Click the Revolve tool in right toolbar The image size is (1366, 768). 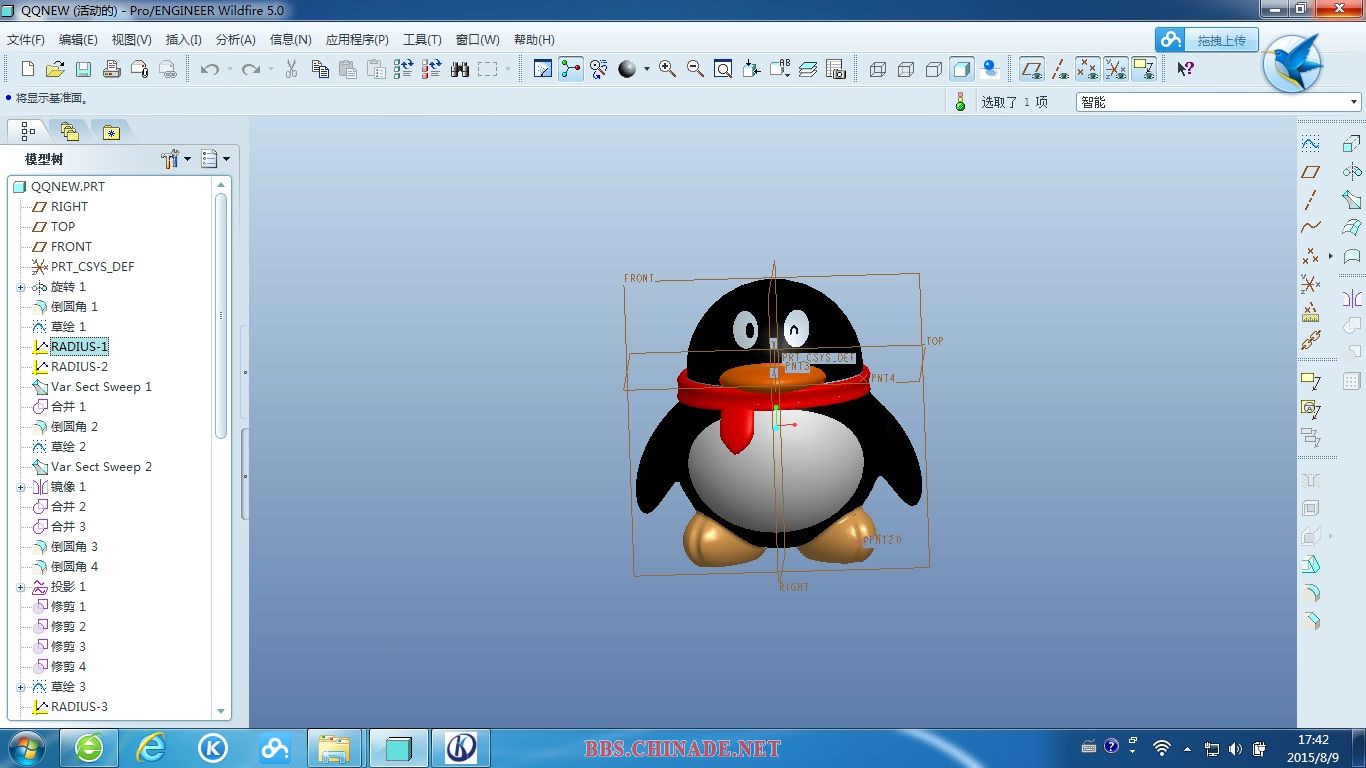pos(1352,172)
